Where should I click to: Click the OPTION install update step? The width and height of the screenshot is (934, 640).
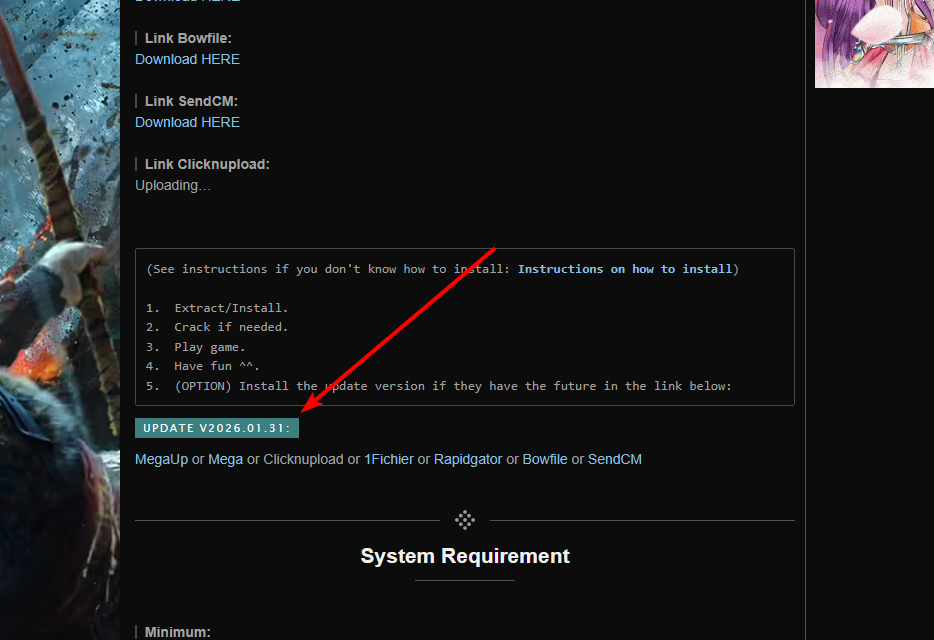point(453,386)
